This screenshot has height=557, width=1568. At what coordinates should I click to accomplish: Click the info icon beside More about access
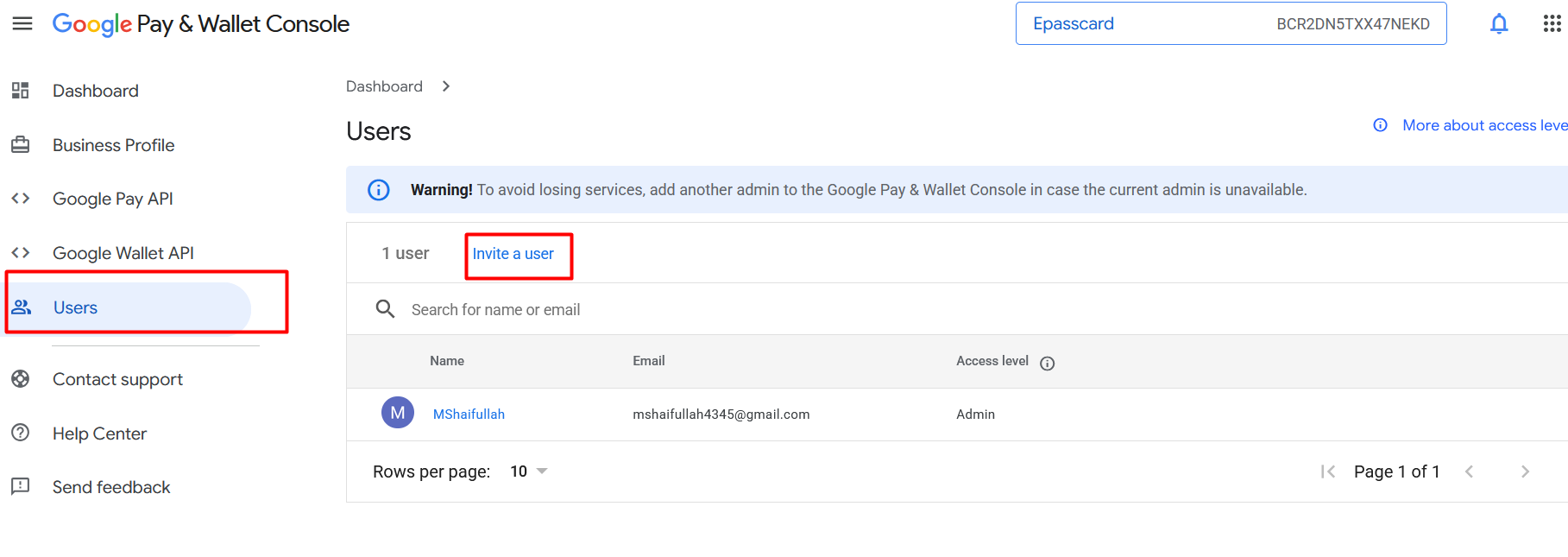point(1381,125)
